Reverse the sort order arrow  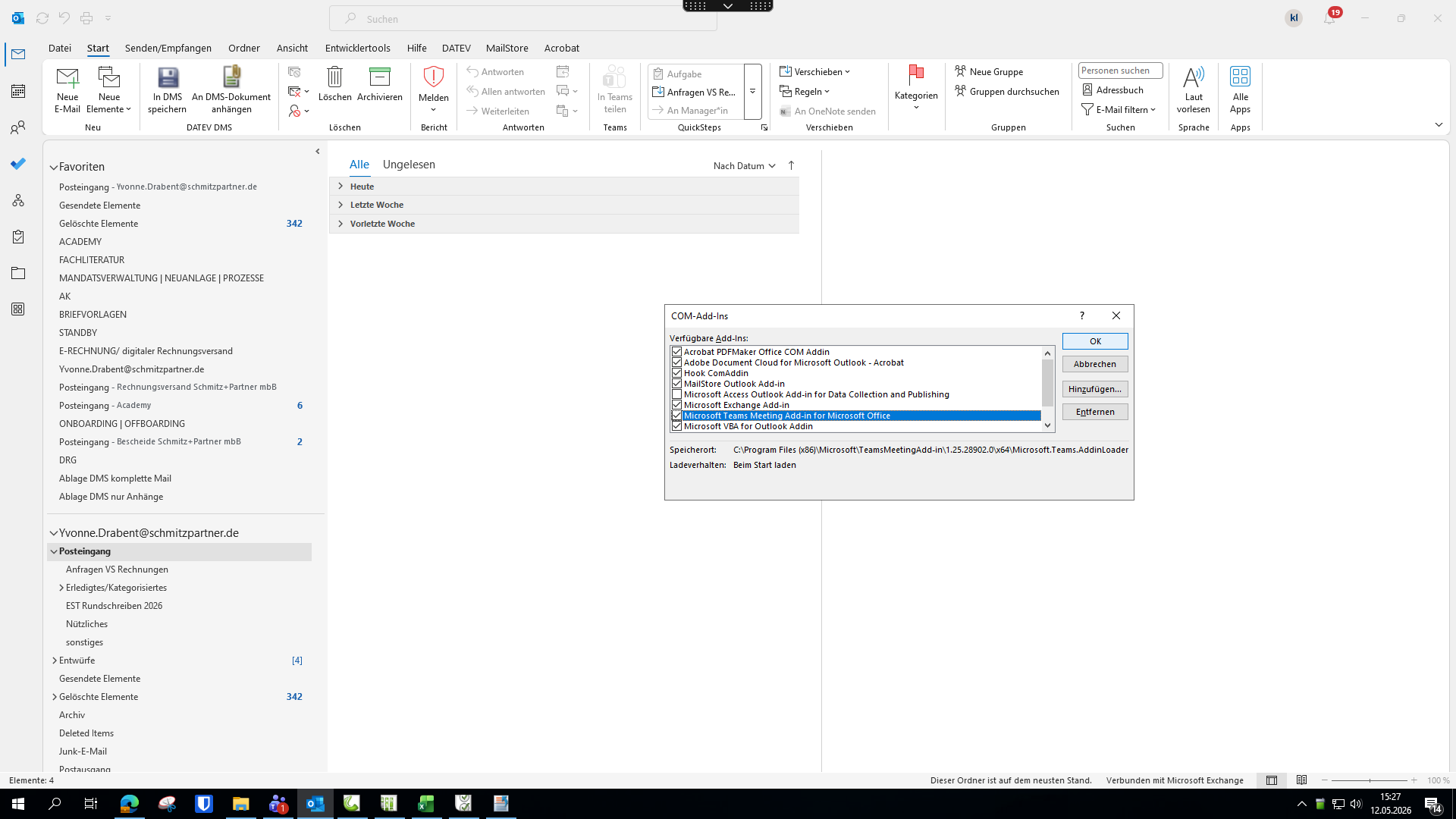pyautogui.click(x=791, y=165)
